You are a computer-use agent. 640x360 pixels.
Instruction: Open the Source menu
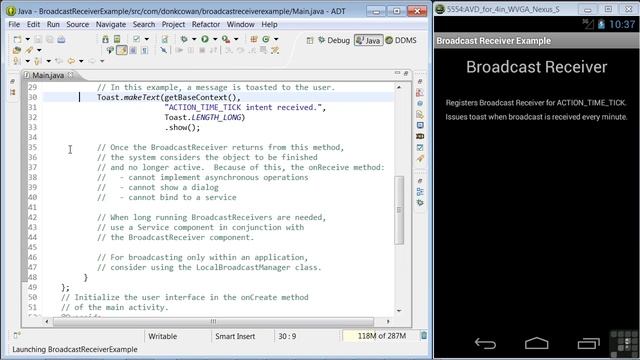pos(78,24)
